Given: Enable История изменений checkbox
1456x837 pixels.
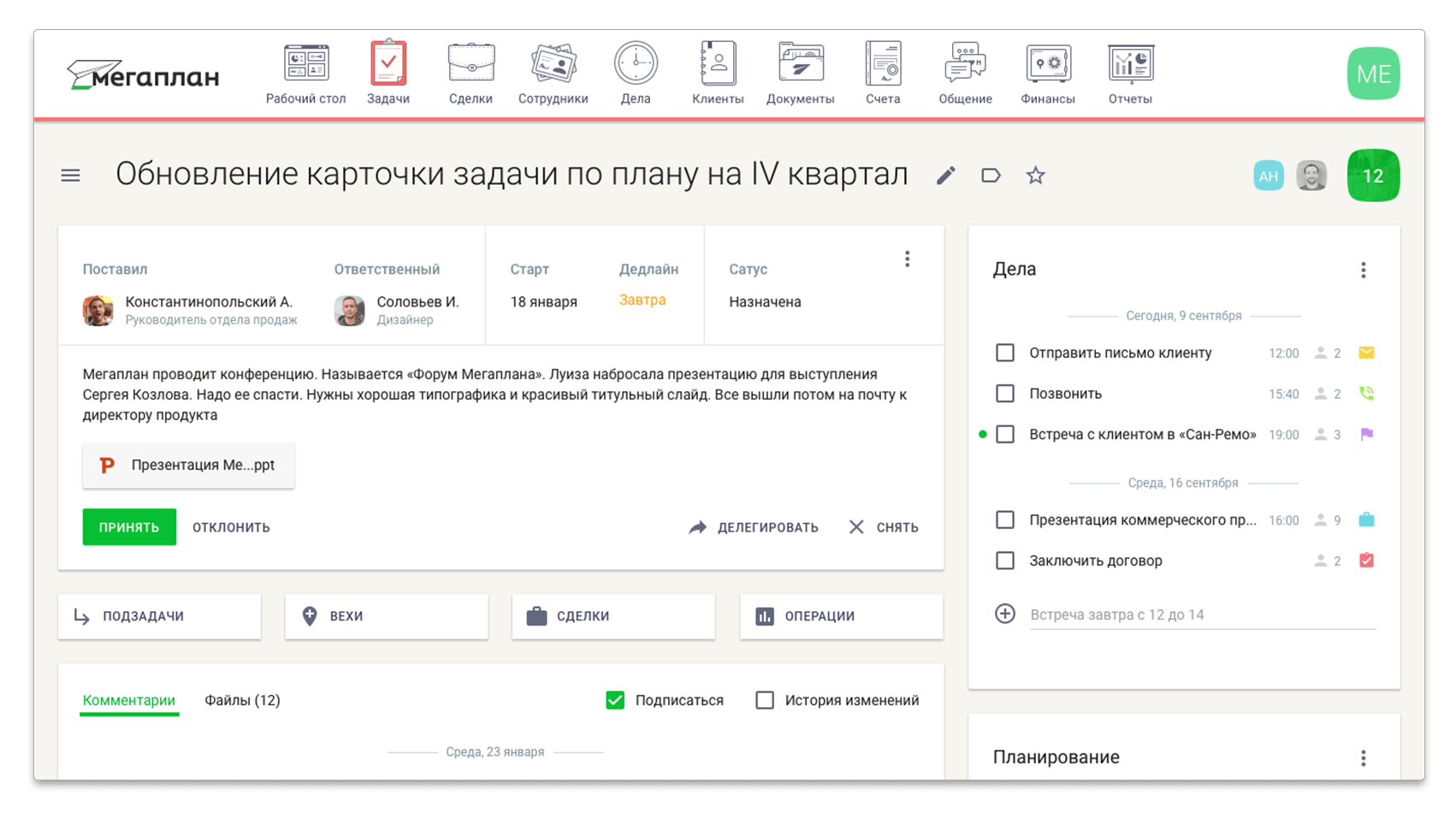Looking at the screenshot, I should 764,700.
